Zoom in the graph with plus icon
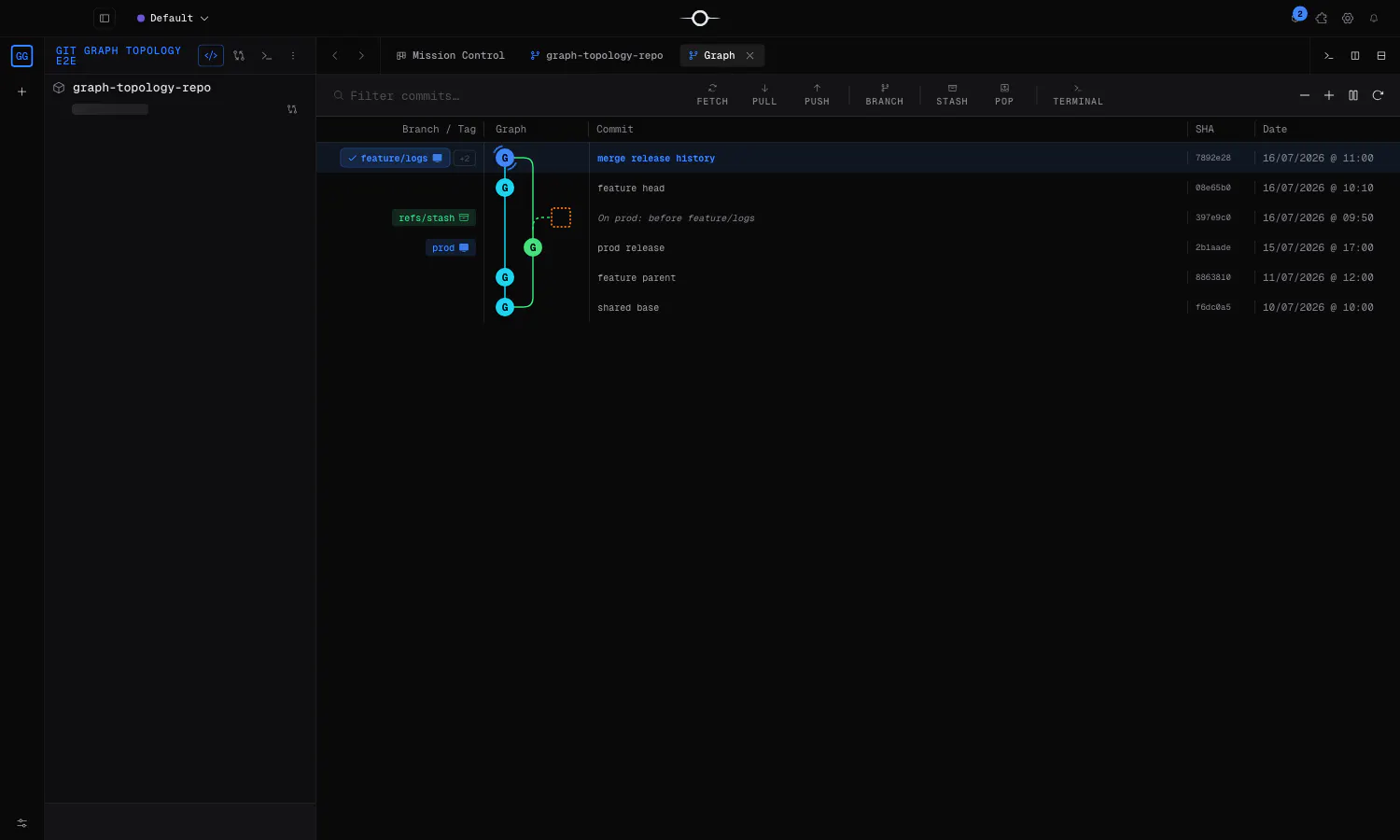This screenshot has width=1400, height=840. (x=1329, y=95)
